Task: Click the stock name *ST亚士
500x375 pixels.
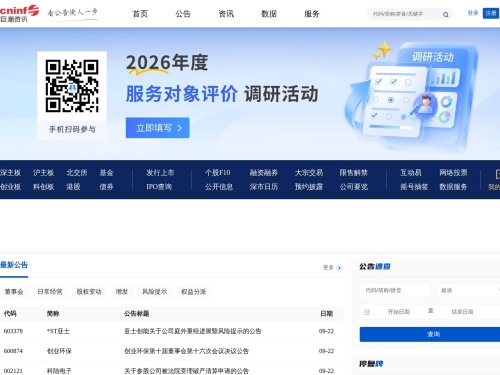Action: 58,331
